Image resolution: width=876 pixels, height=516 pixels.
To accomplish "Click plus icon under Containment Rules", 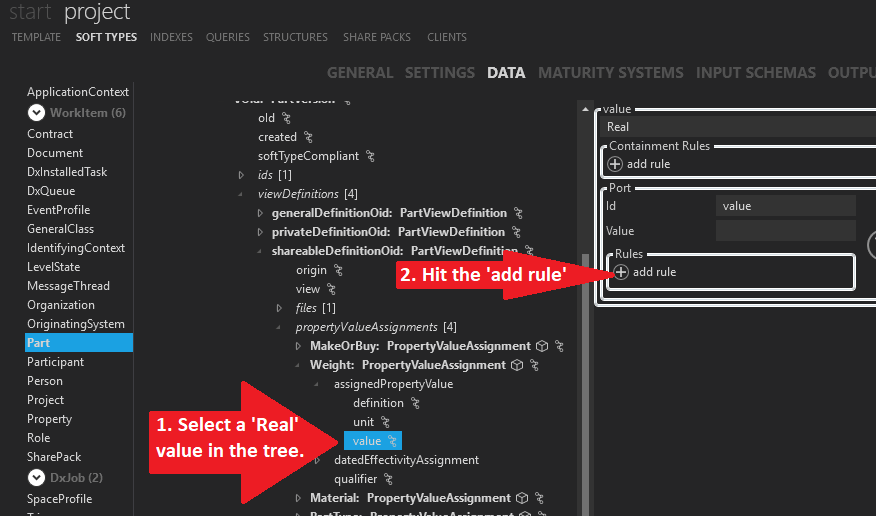I will coord(615,164).
